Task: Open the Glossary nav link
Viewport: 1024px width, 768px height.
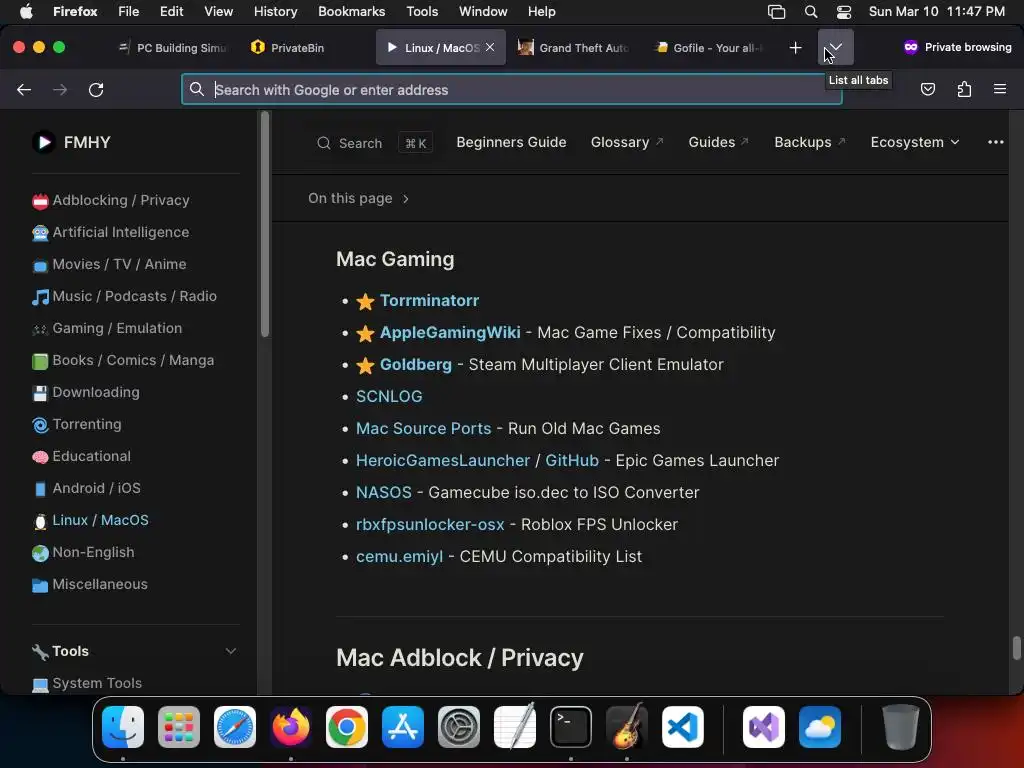Action: click(626, 142)
